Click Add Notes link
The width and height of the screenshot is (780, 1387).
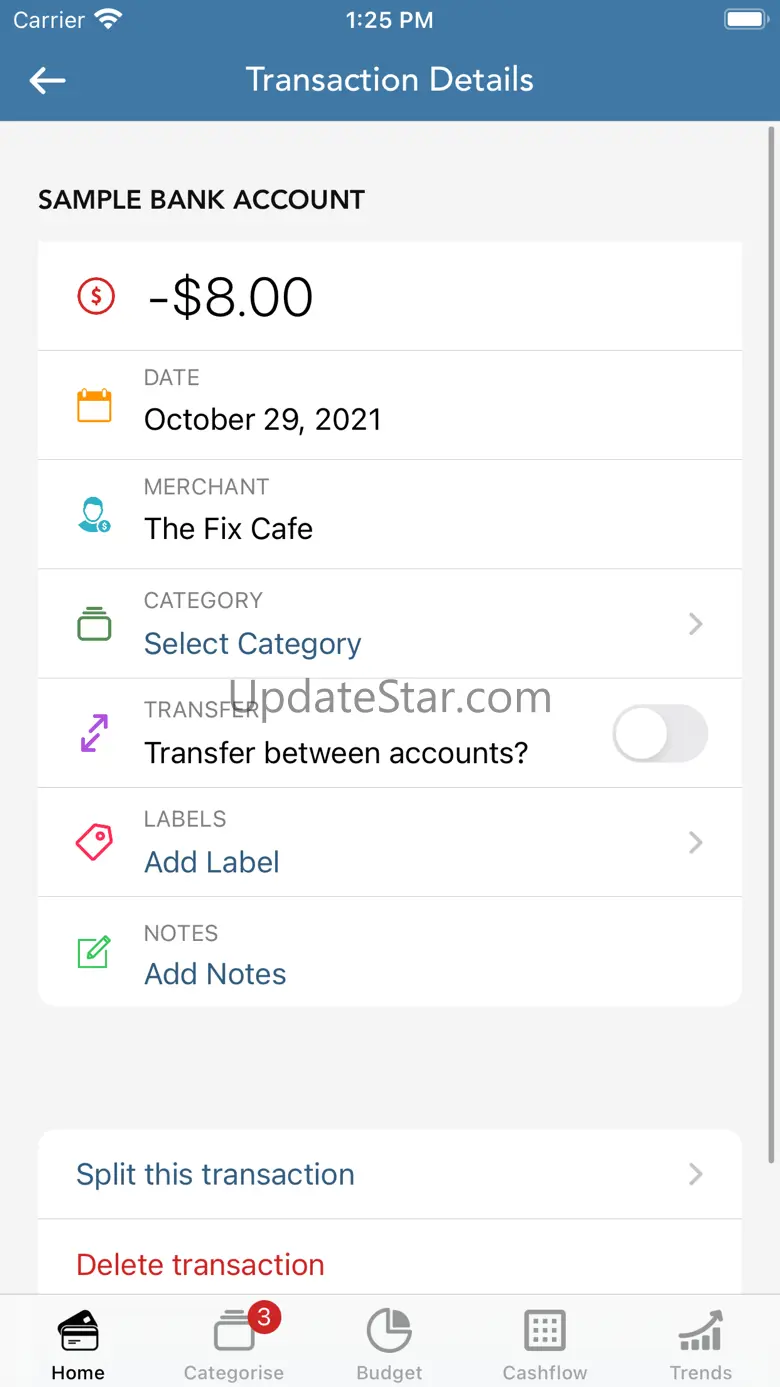[215, 974]
